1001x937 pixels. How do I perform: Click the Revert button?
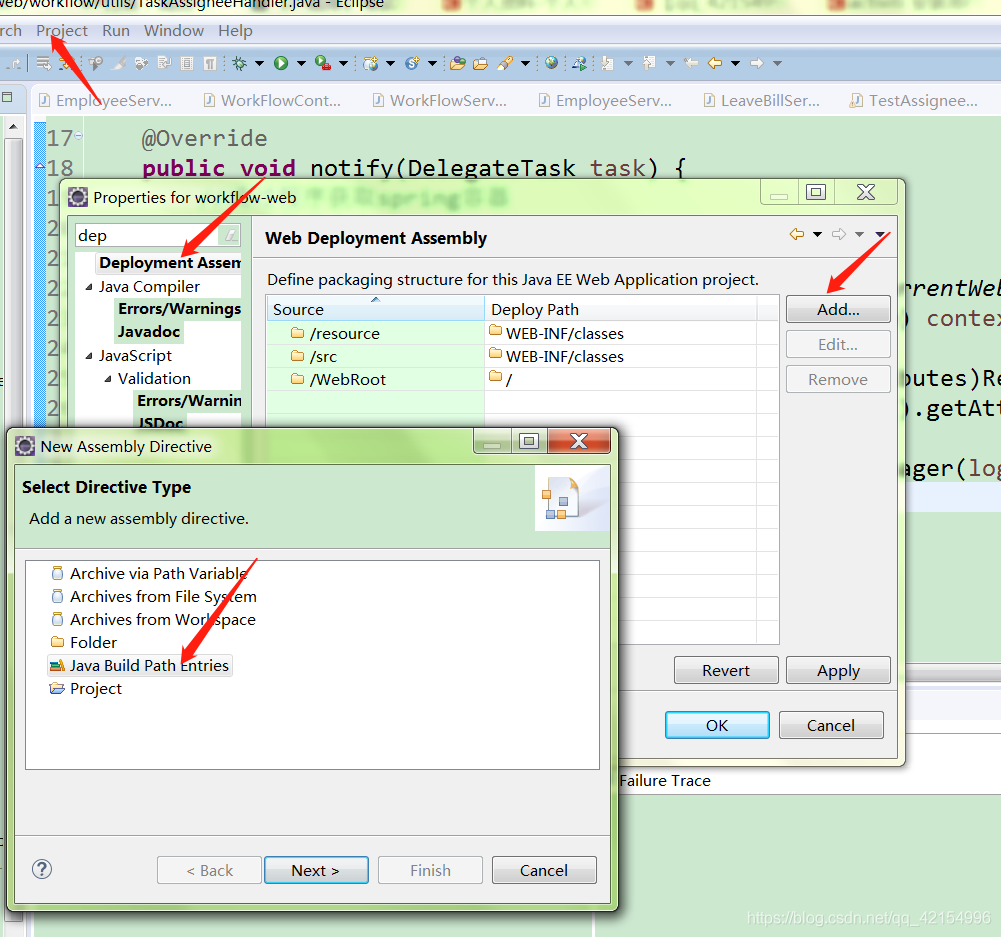pos(726,670)
